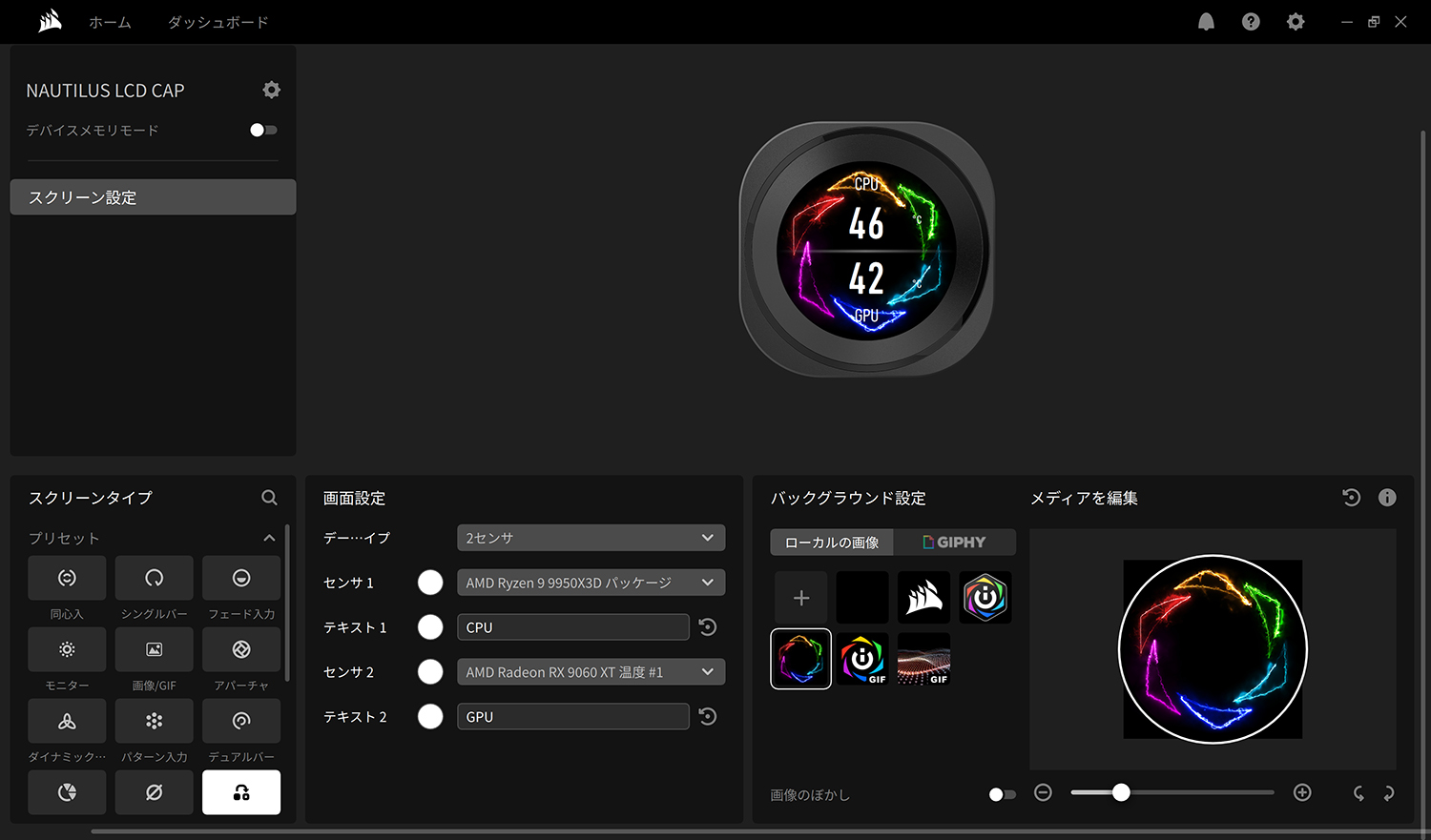Pick the テキスト 1 color swatch

coord(430,627)
